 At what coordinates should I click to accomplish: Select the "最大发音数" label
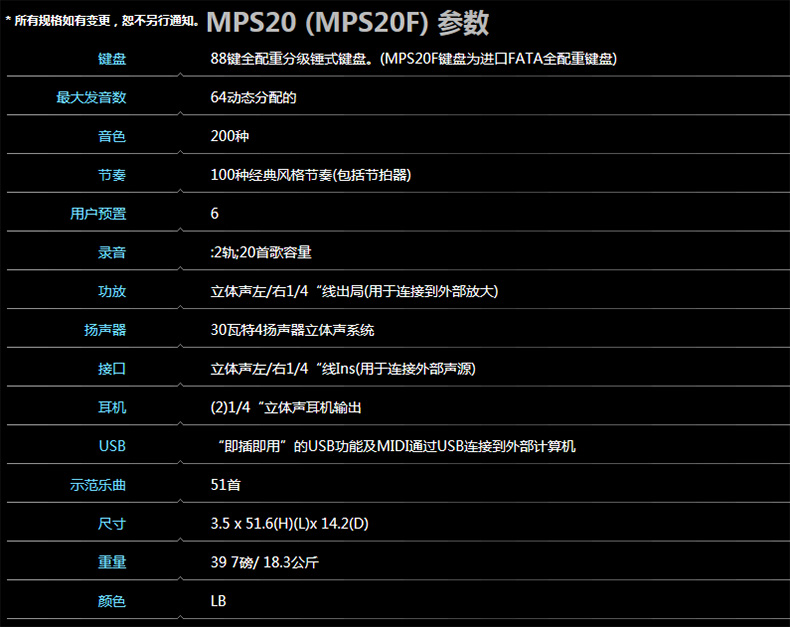[91, 97]
